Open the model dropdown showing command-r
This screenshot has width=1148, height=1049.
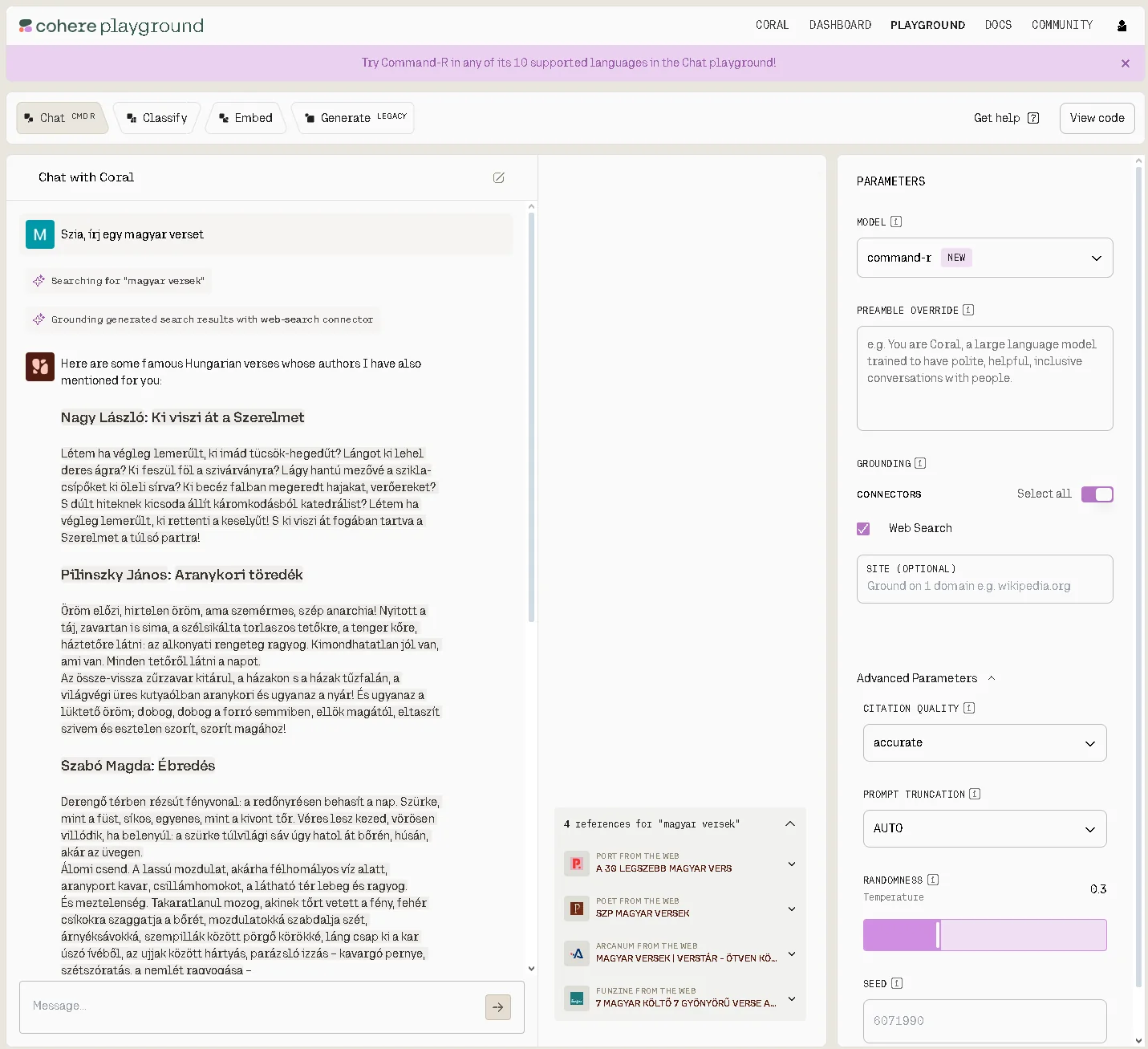[985, 258]
